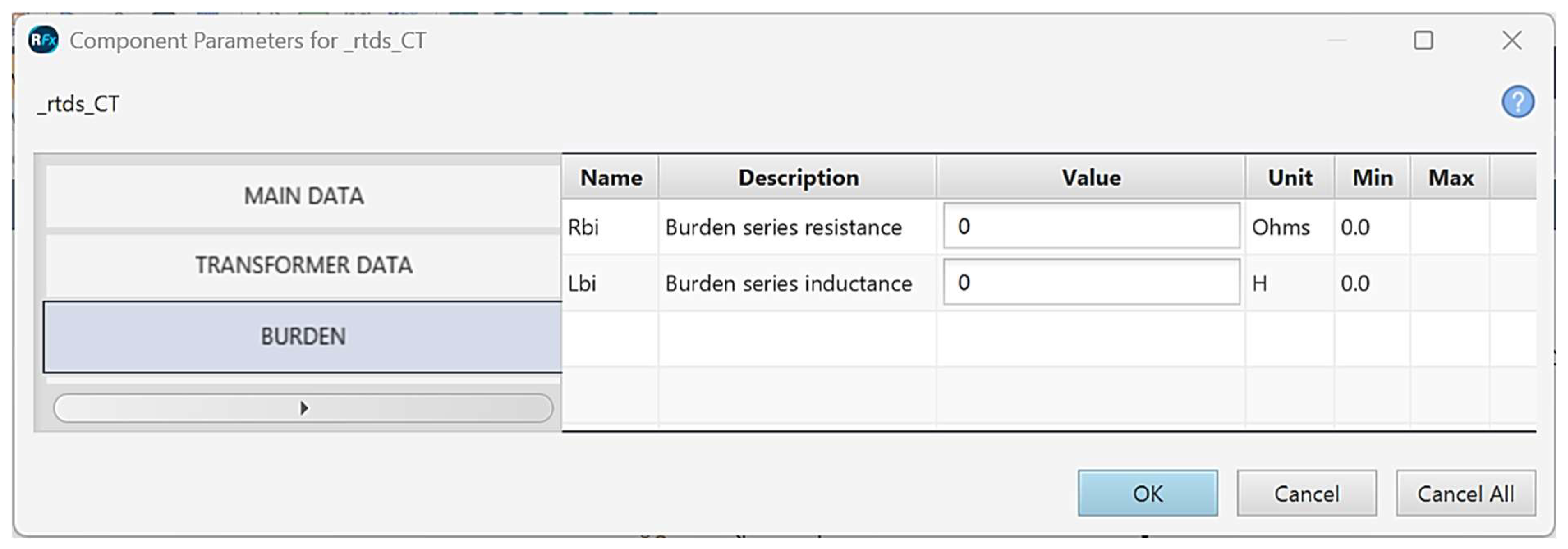1568x549 pixels.
Task: Click the Max column header
Action: [x=1451, y=178]
